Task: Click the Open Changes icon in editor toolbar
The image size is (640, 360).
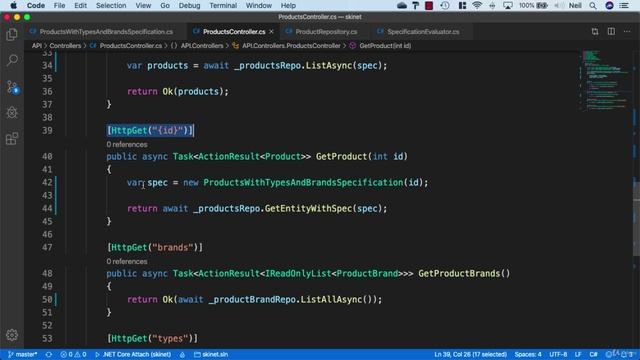Action: 595,31
